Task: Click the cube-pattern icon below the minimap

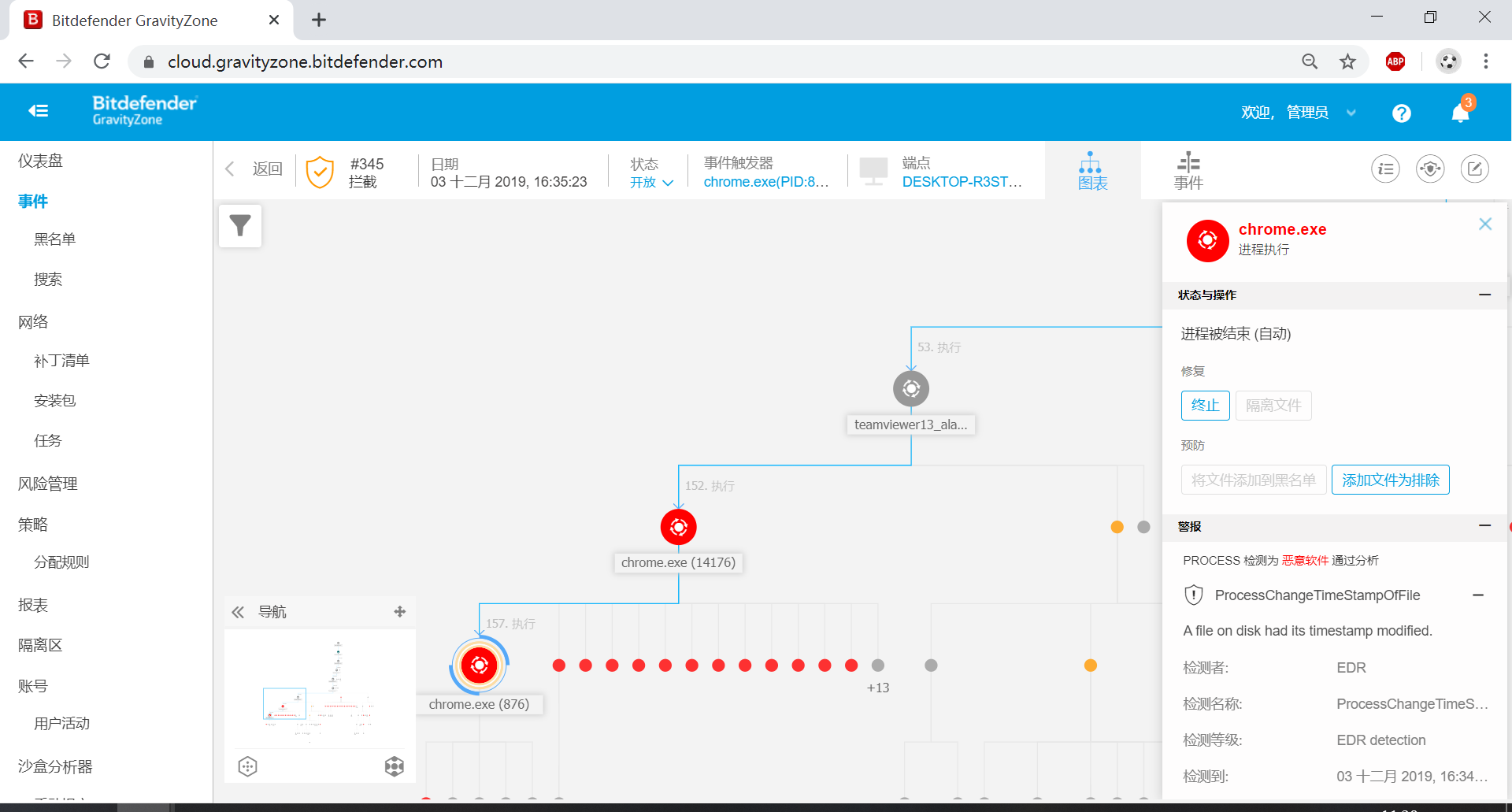Action: [395, 766]
